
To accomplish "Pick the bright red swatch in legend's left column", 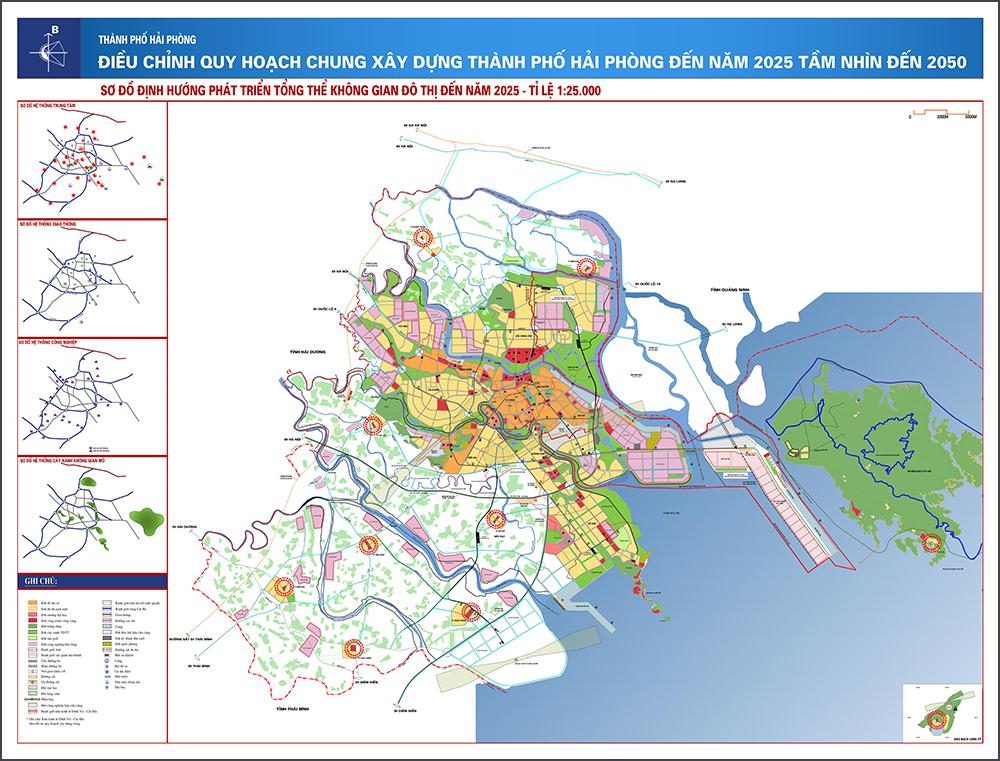I will [x=33, y=621].
